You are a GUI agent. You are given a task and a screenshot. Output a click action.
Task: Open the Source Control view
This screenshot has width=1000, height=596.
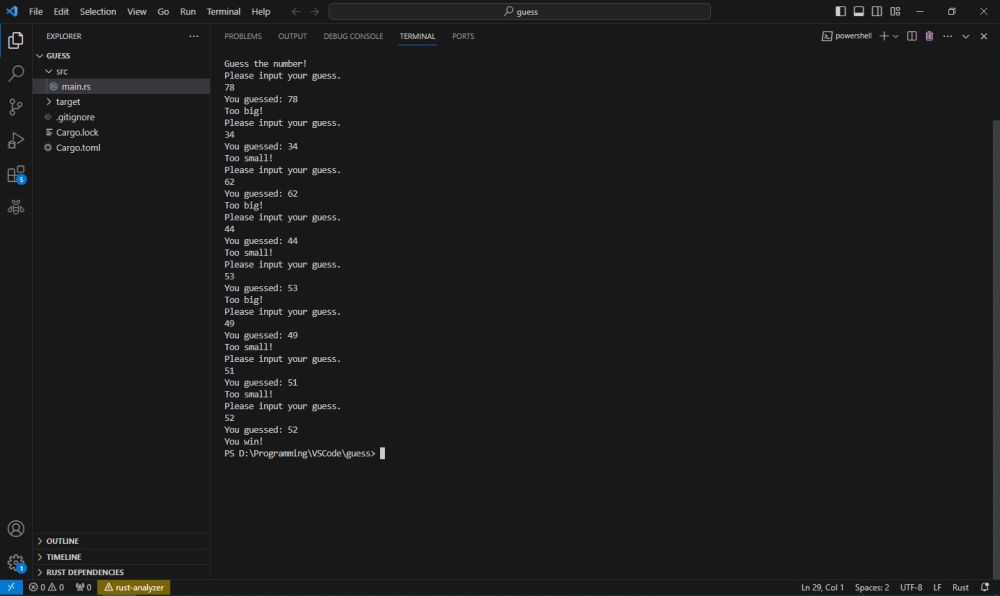pyautogui.click(x=16, y=106)
